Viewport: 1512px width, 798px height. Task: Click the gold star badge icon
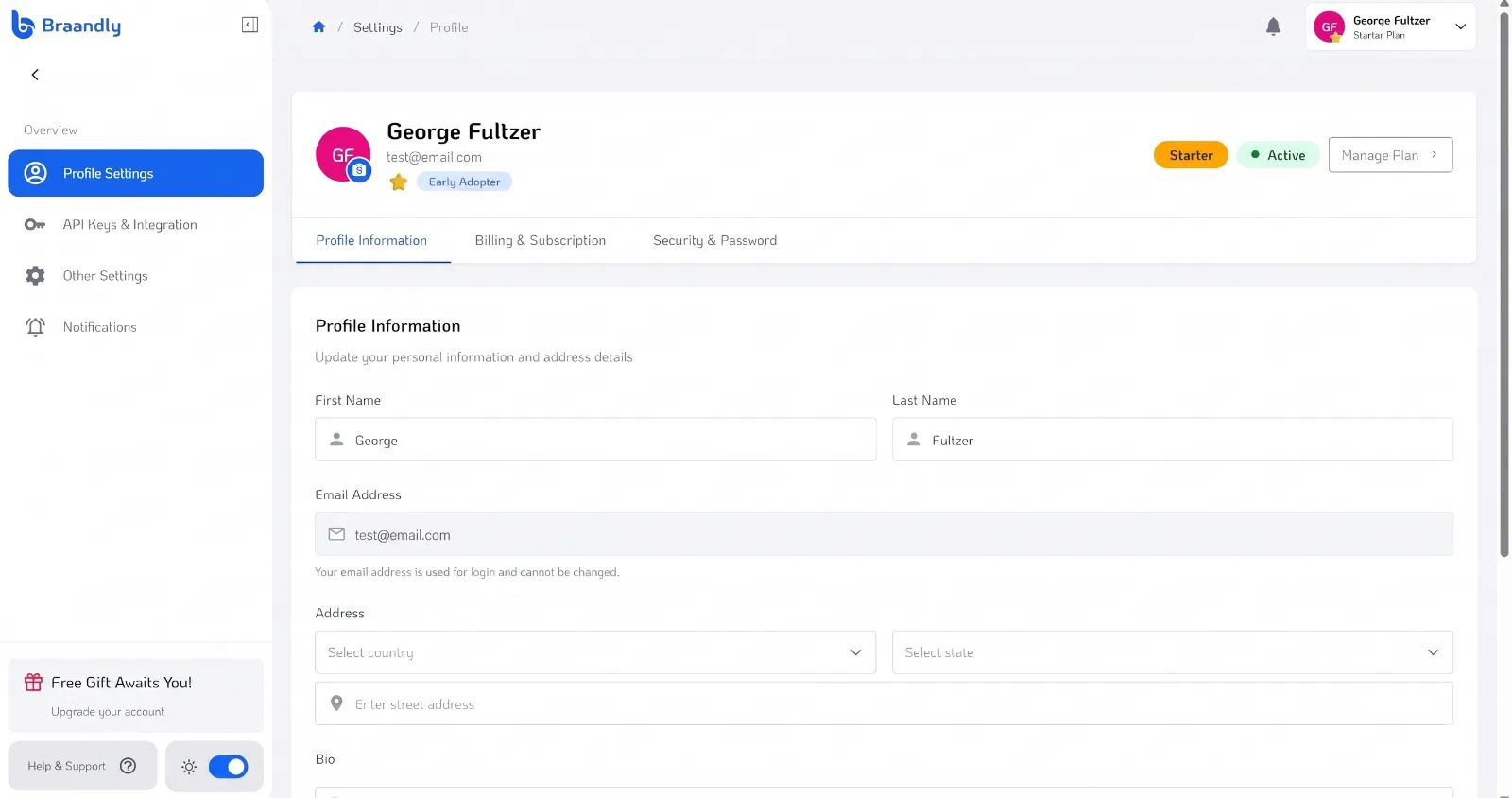coord(399,182)
